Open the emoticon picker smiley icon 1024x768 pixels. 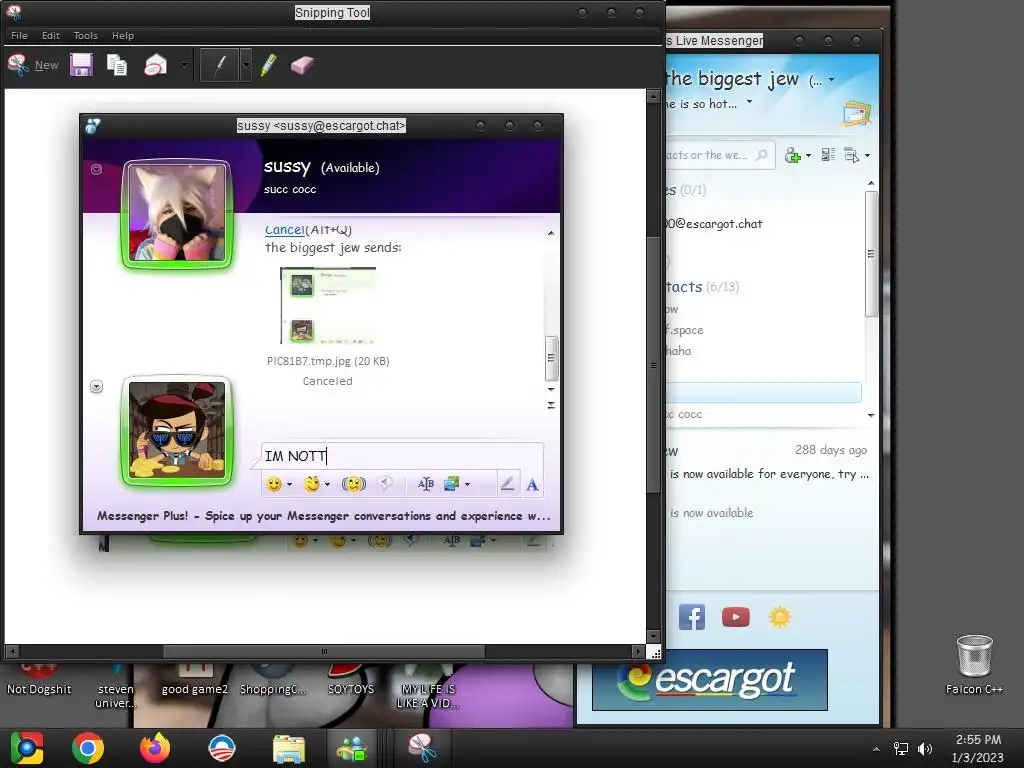point(274,484)
